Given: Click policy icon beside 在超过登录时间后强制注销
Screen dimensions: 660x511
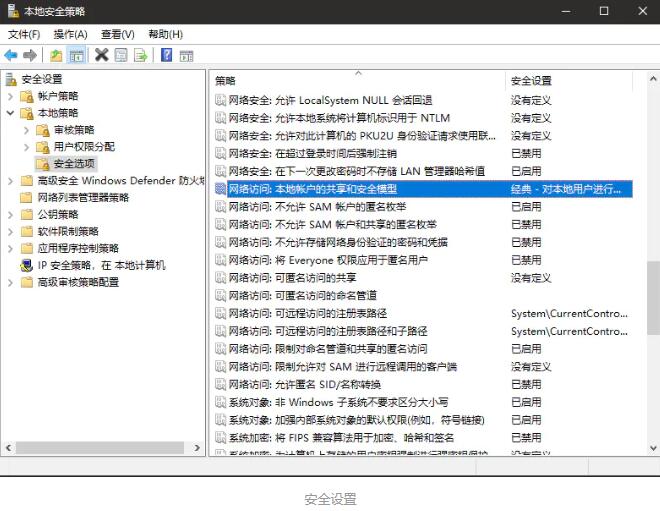Looking at the screenshot, I should tap(221, 153).
